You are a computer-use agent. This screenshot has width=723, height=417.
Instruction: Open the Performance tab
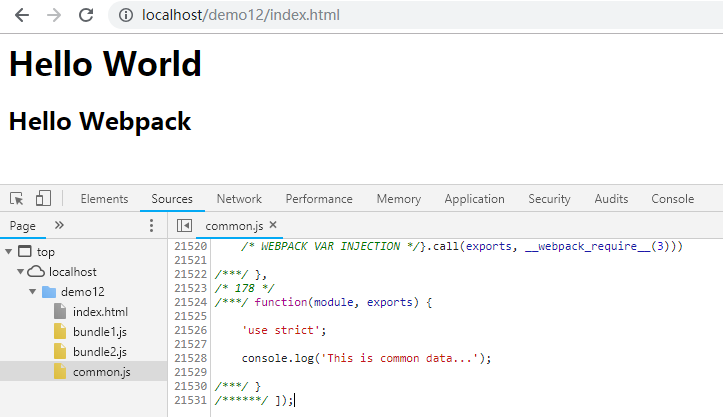coord(319,199)
